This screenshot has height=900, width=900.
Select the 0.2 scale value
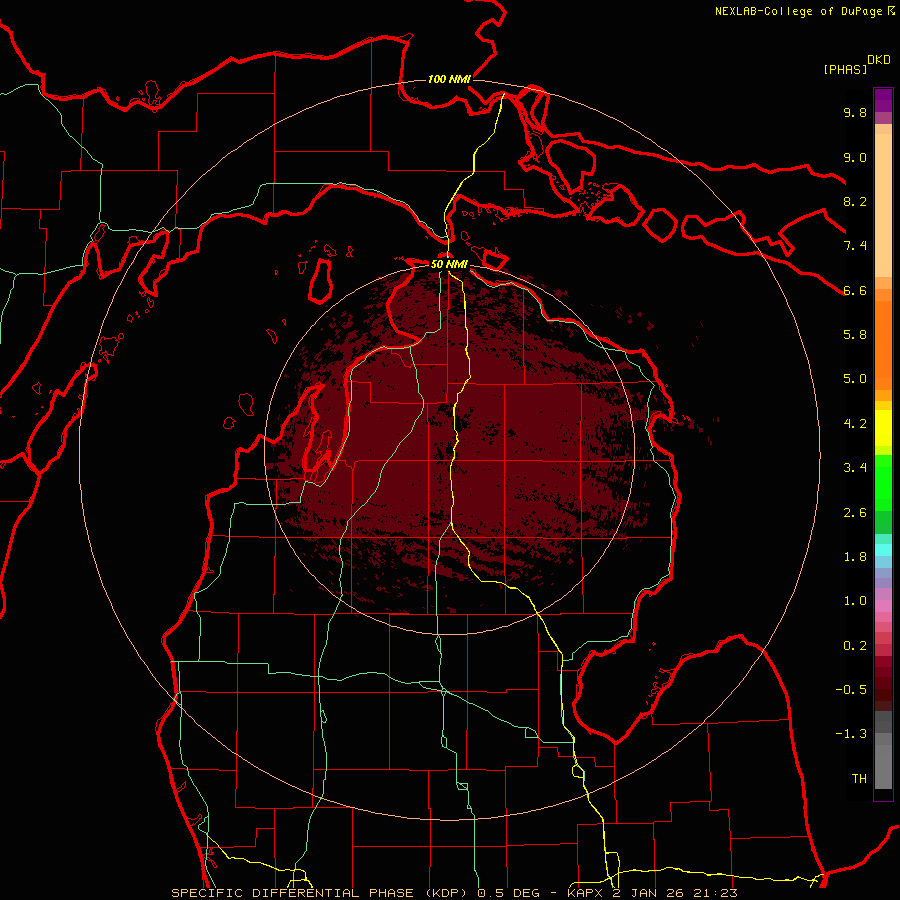[855, 646]
